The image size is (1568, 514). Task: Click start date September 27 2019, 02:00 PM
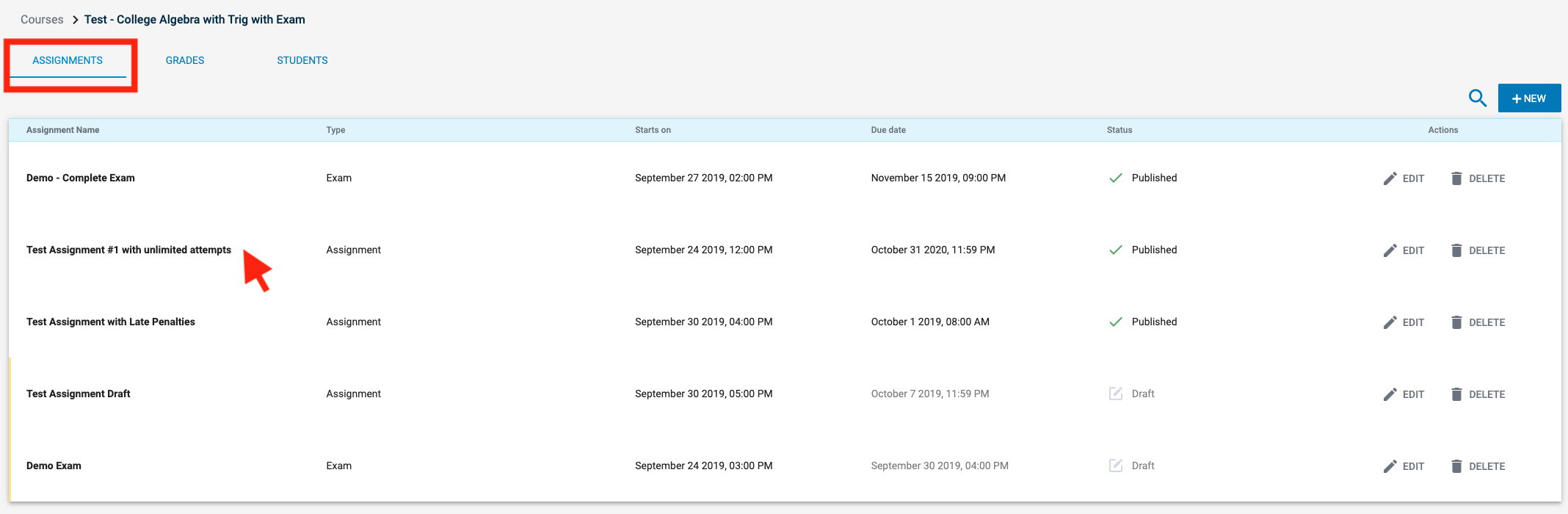[x=703, y=178]
